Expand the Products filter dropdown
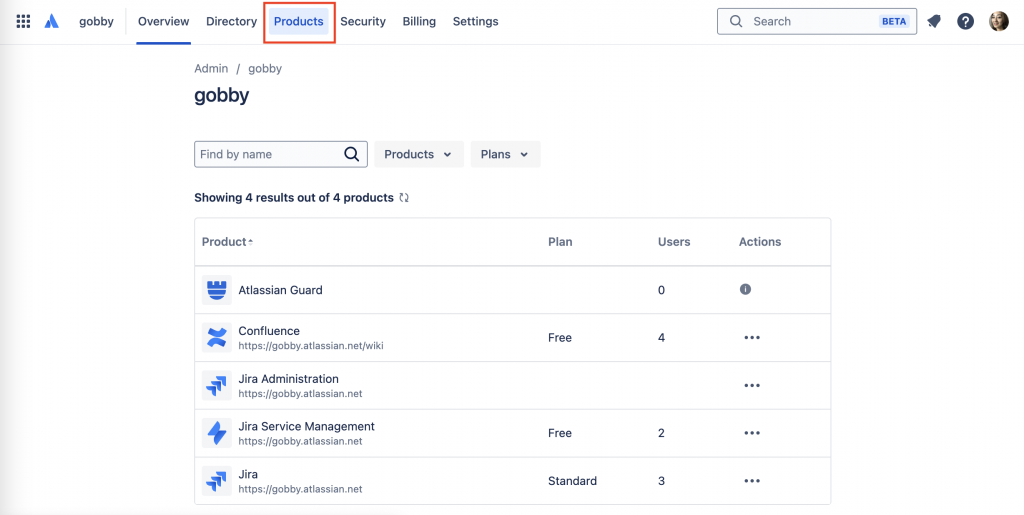Image resolution: width=1024 pixels, height=515 pixels. (418, 154)
